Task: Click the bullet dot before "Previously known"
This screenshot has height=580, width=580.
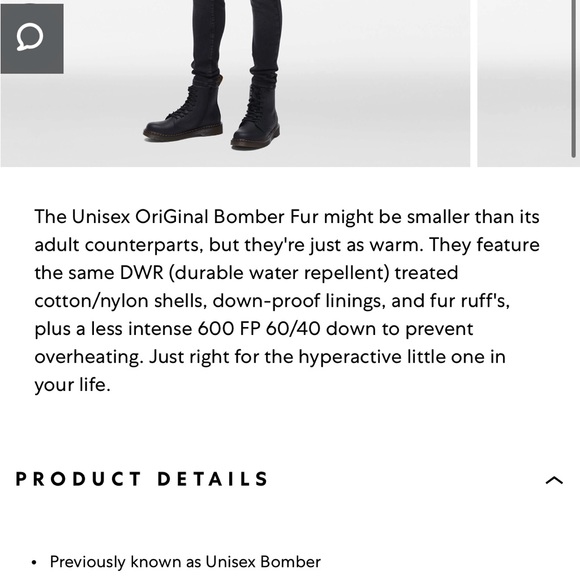Action: 34,563
